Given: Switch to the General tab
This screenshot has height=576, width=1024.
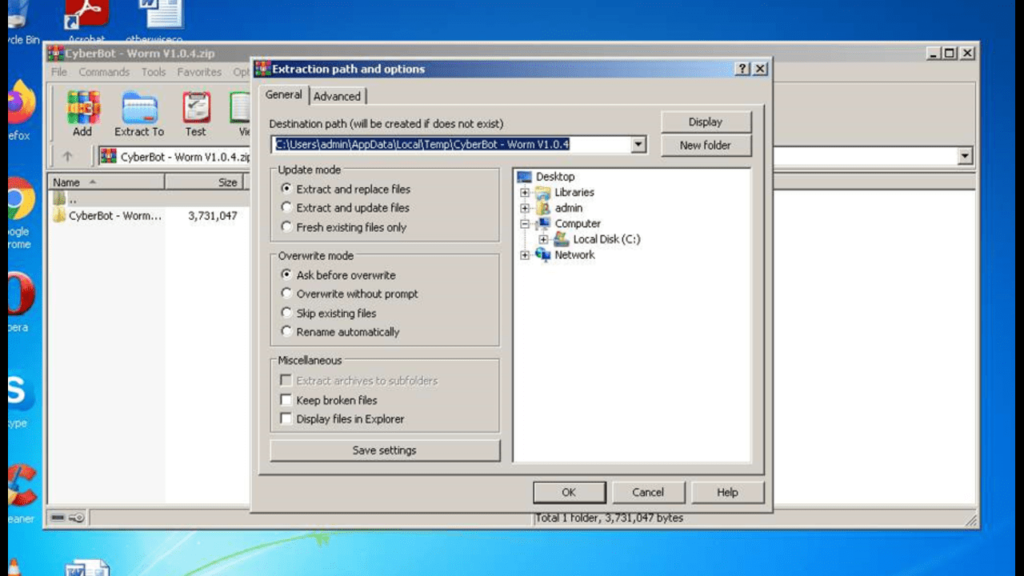Looking at the screenshot, I should 283,95.
